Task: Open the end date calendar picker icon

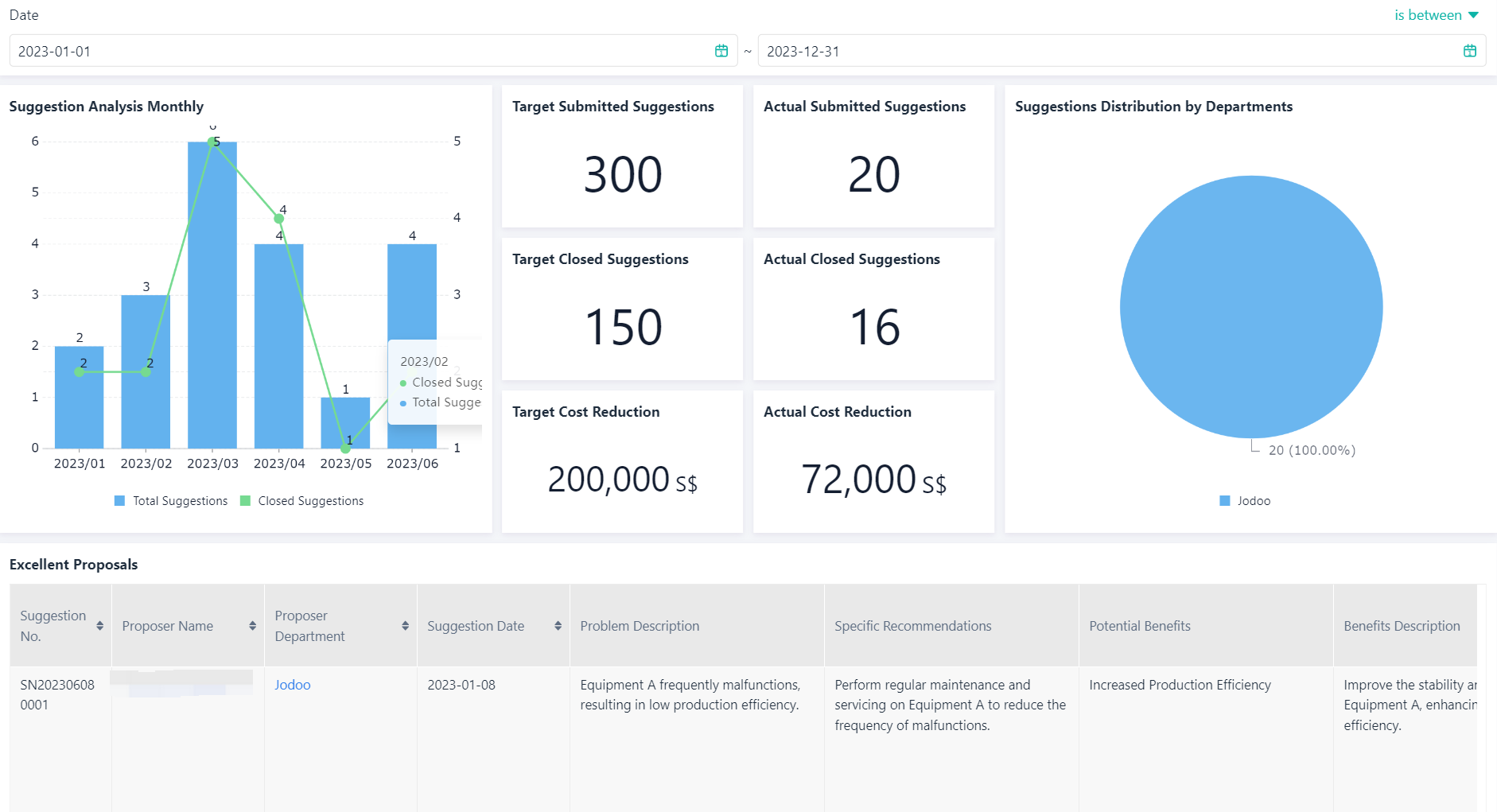Action: click(1469, 51)
